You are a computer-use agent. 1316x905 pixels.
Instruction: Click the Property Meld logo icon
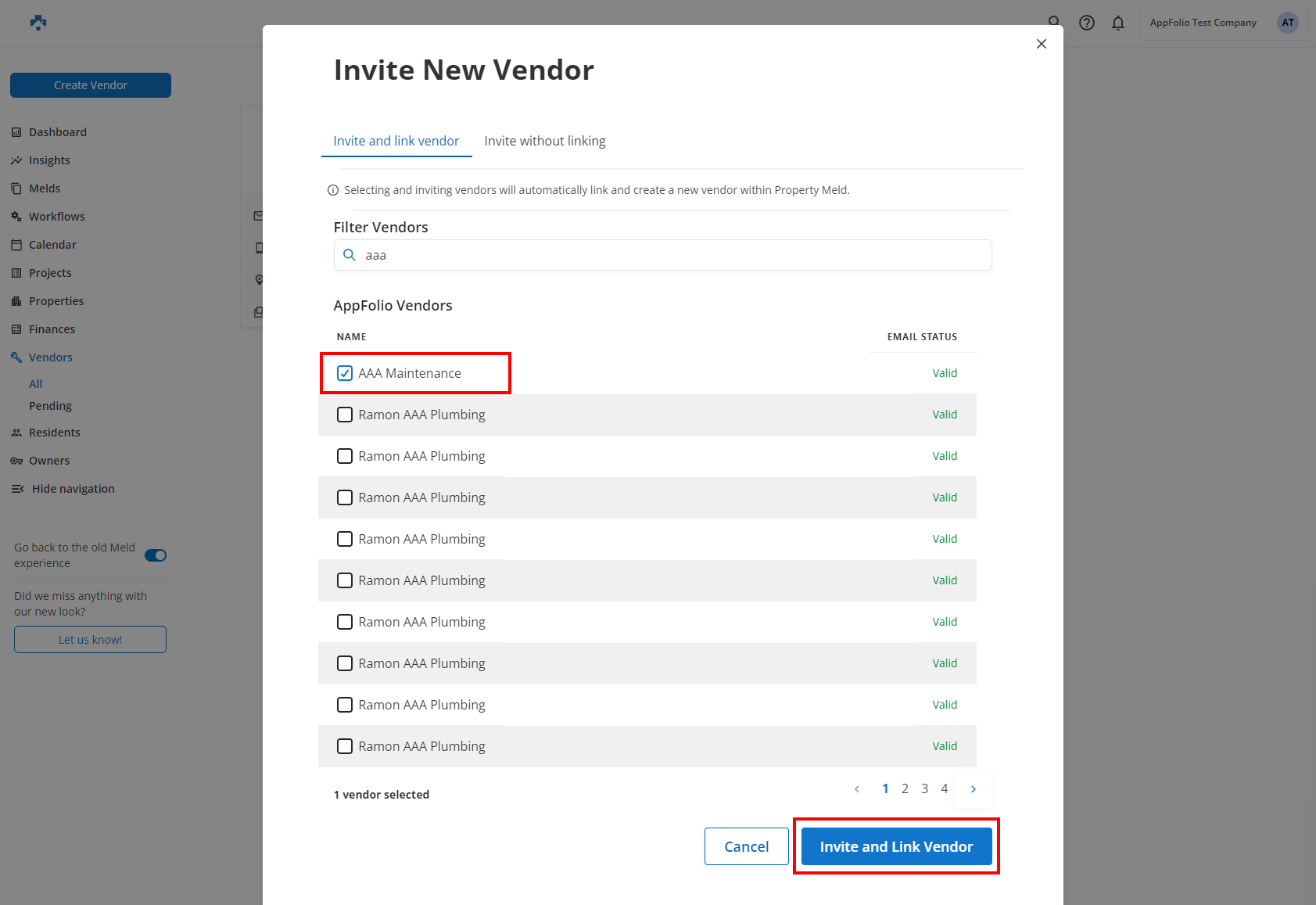point(38,23)
